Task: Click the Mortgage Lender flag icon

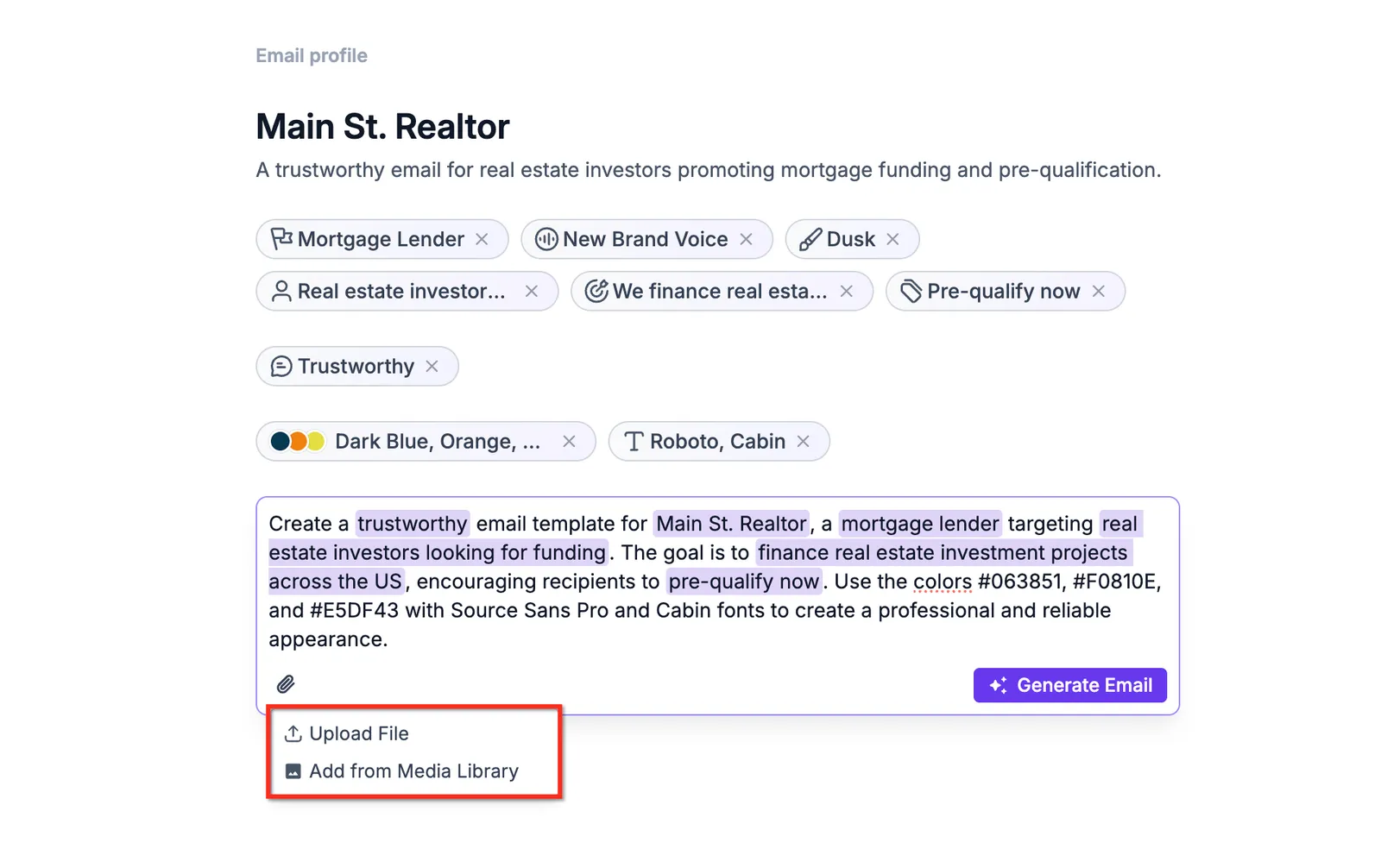Action: point(281,238)
